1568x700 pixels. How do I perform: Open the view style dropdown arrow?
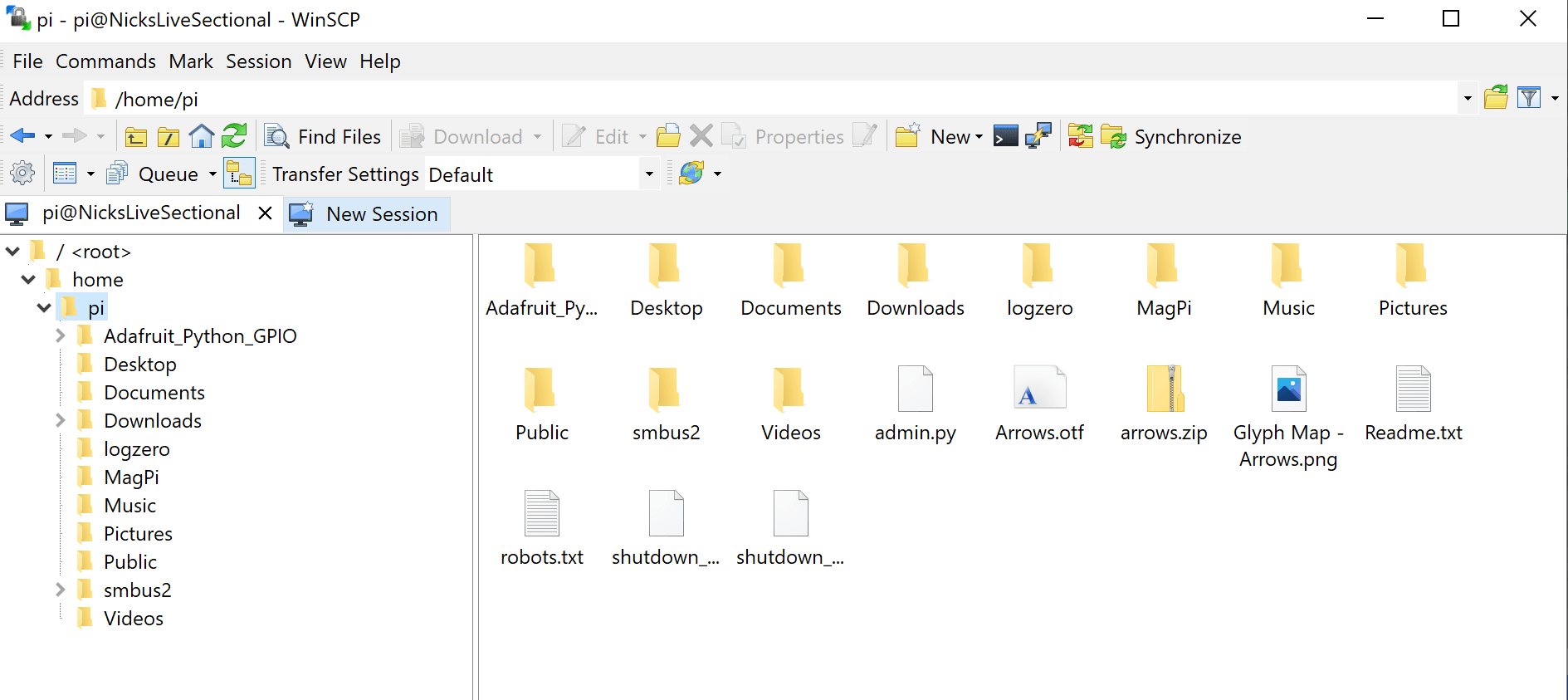point(90,174)
